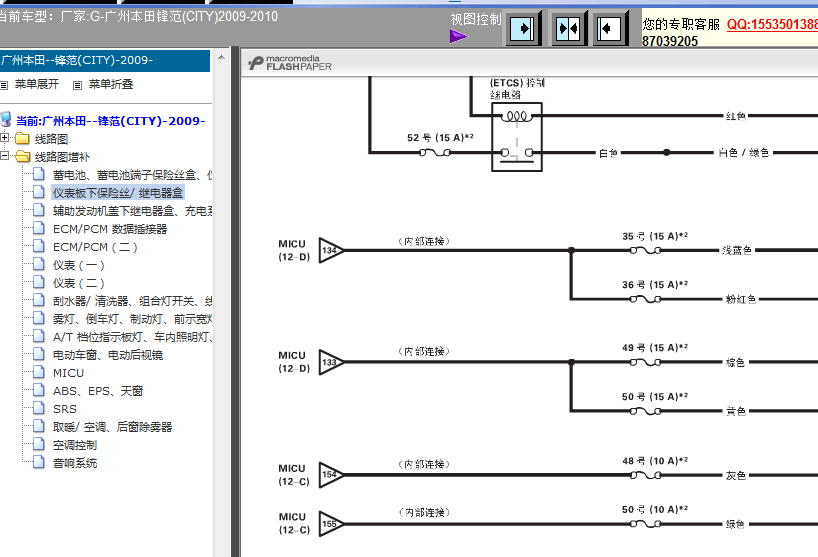Click the open folder icon of 线路图增补
Screen dimensions: 818x557
[x=22, y=156]
